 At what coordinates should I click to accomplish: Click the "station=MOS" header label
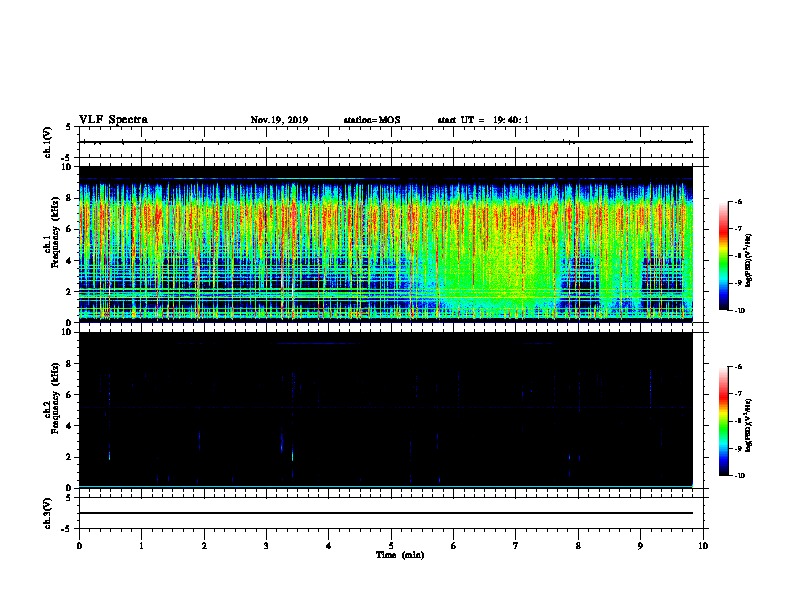coord(372,120)
